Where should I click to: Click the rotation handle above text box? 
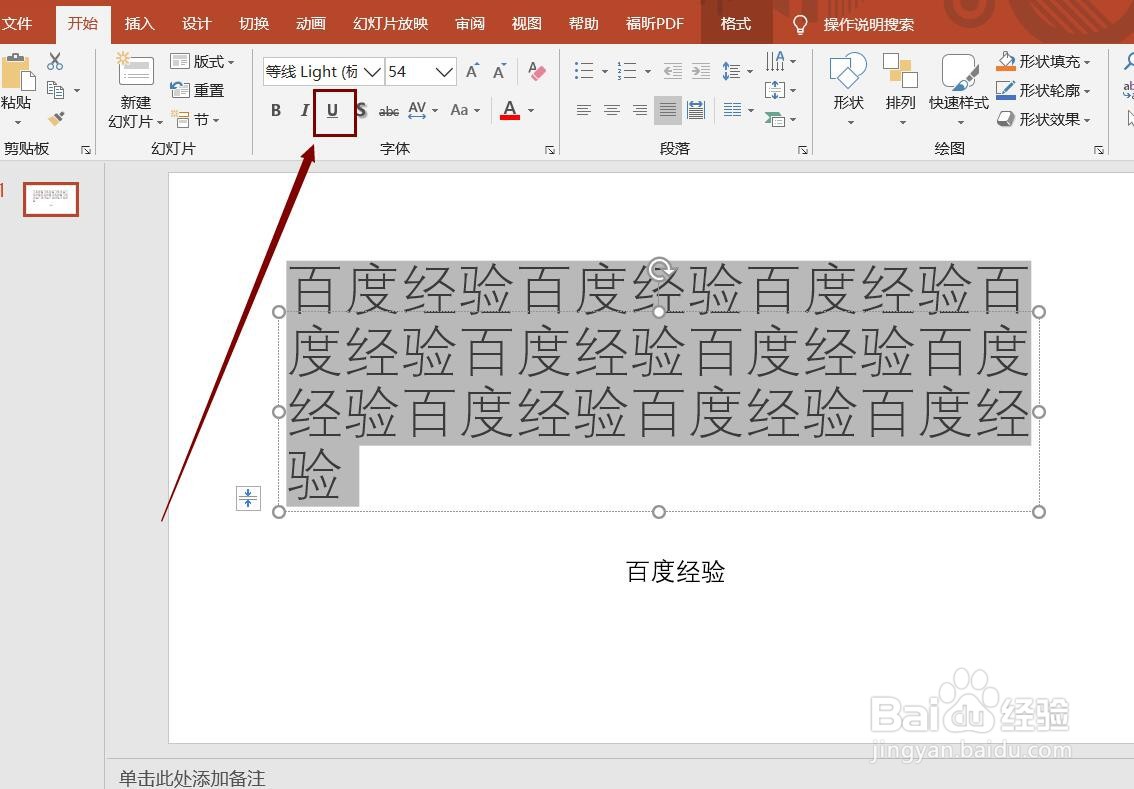click(659, 269)
